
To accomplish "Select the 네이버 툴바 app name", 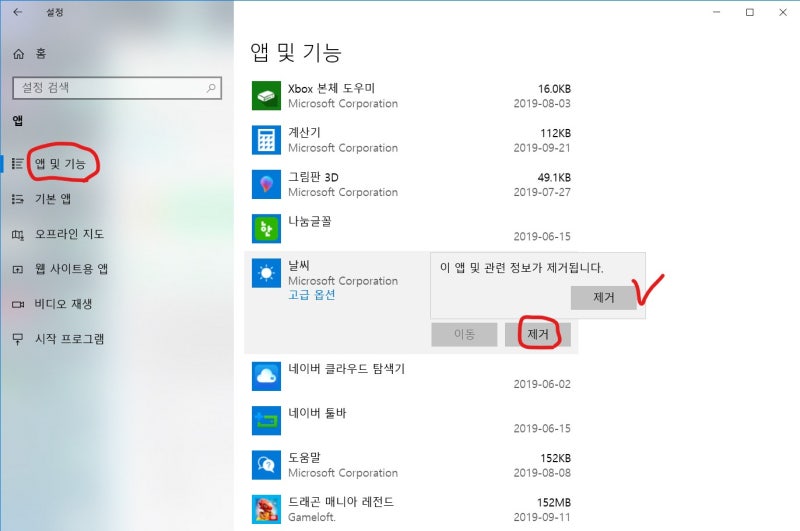I will point(317,413).
